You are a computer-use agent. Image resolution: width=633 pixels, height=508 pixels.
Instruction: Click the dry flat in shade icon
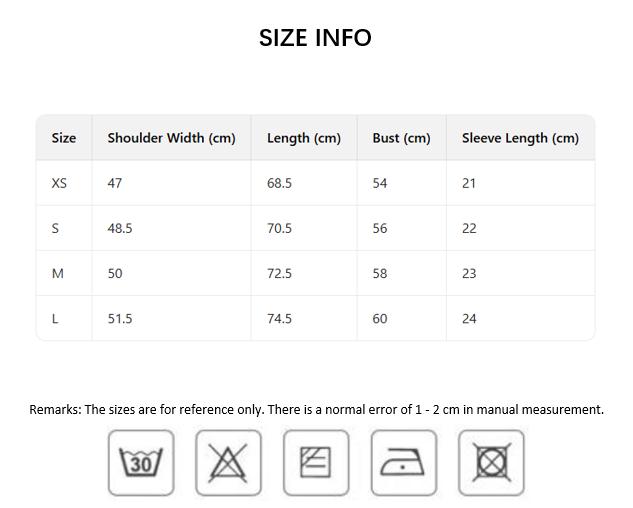click(316, 463)
